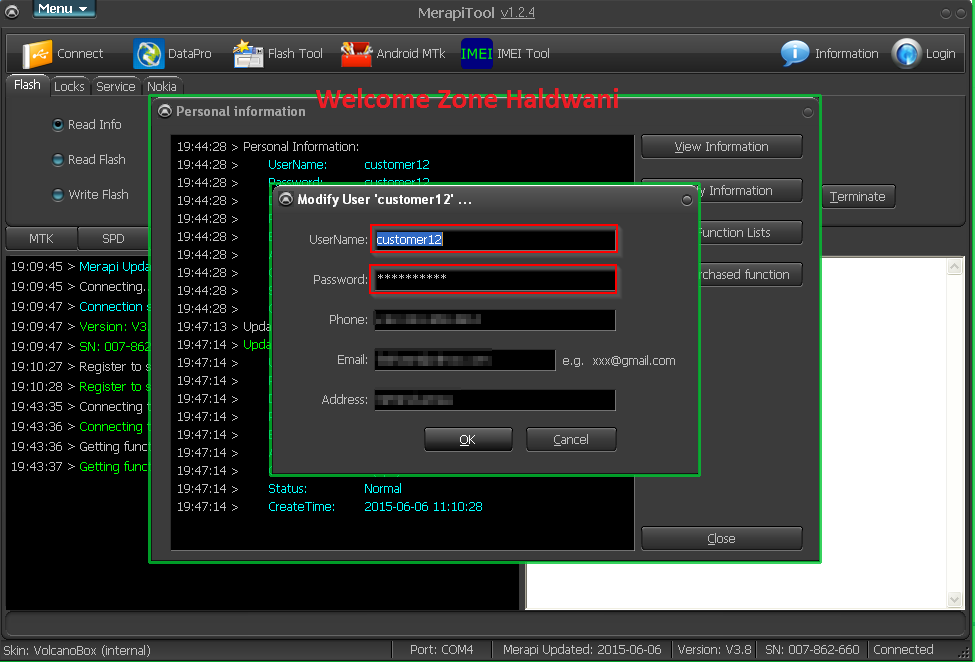Click the 19:09:45 Merapi Update log line
Screen dimensions: 975x662
coord(80,267)
